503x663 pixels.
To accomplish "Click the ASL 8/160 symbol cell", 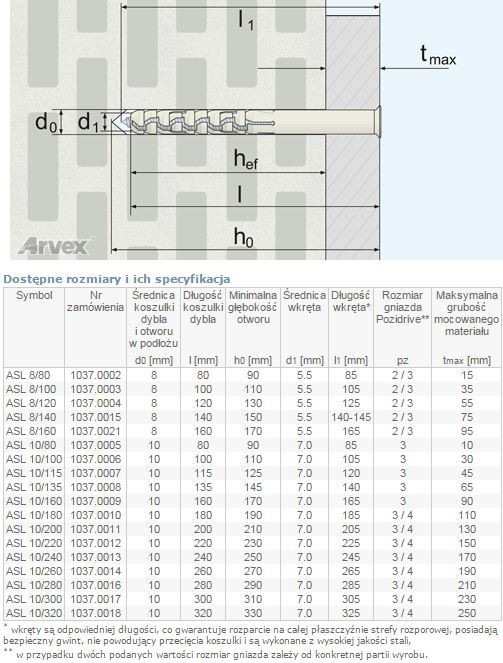I will coord(31,431).
